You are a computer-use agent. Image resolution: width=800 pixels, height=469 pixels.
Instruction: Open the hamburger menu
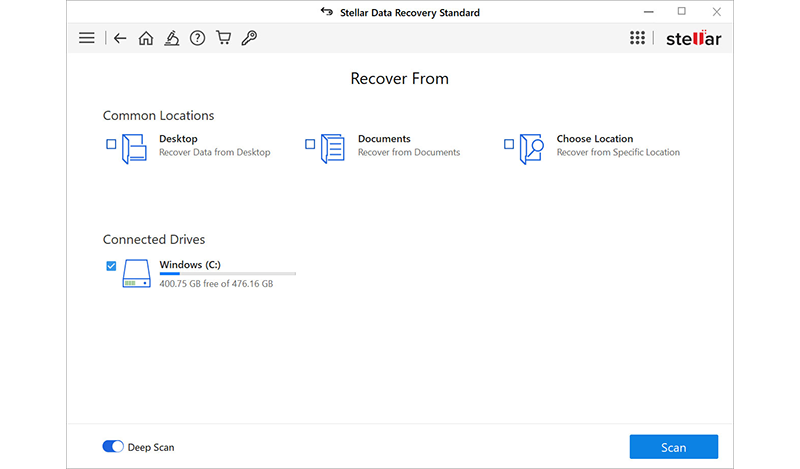(87, 38)
